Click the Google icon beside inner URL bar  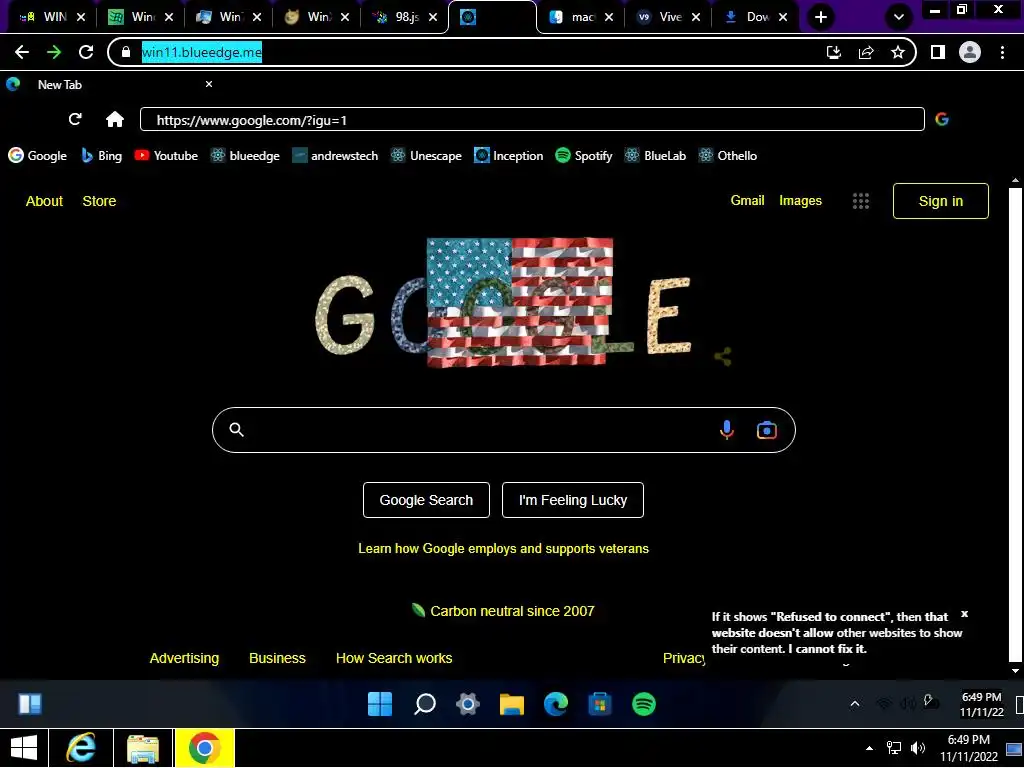pos(942,120)
